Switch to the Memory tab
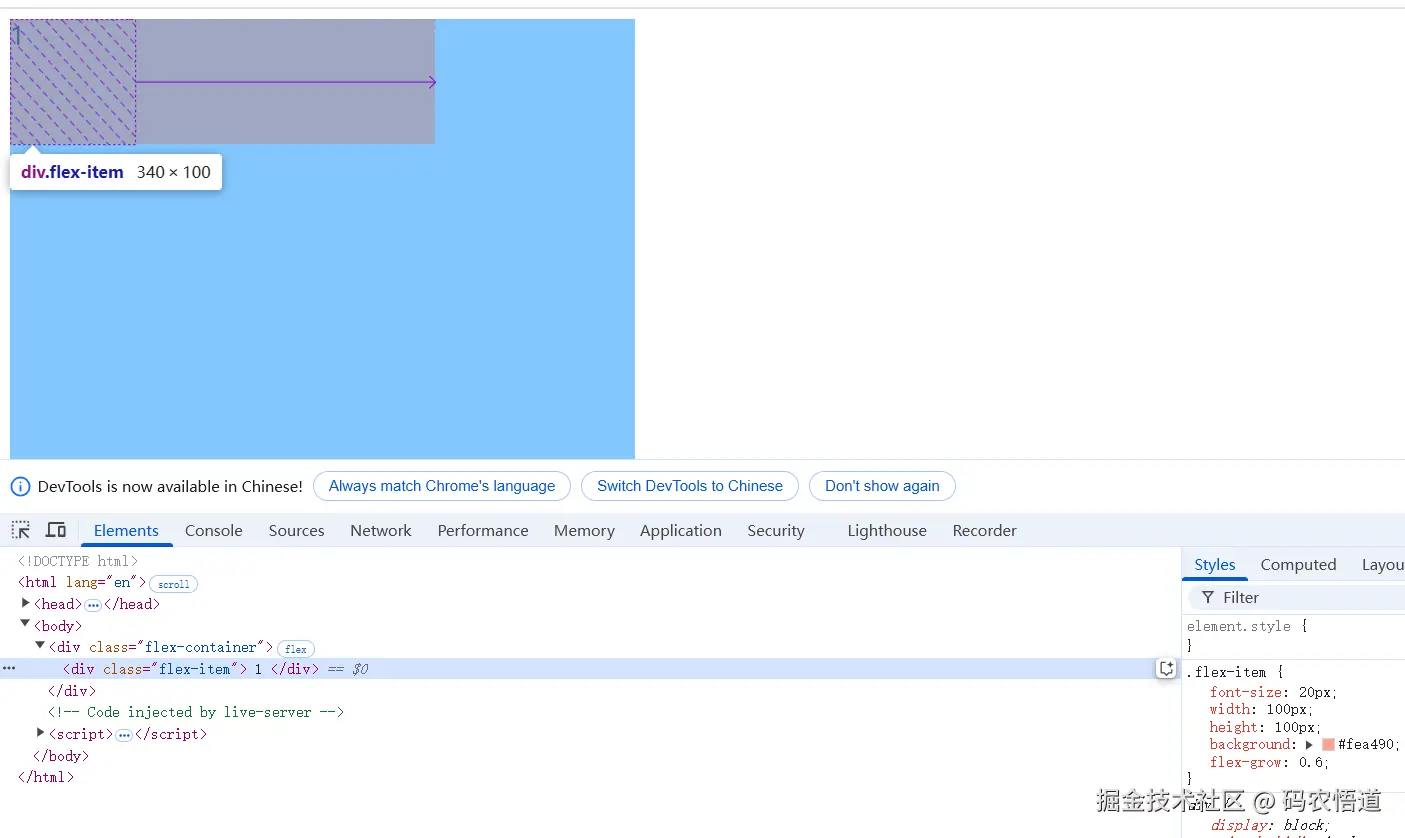This screenshot has height=838, width=1405. pyautogui.click(x=584, y=530)
